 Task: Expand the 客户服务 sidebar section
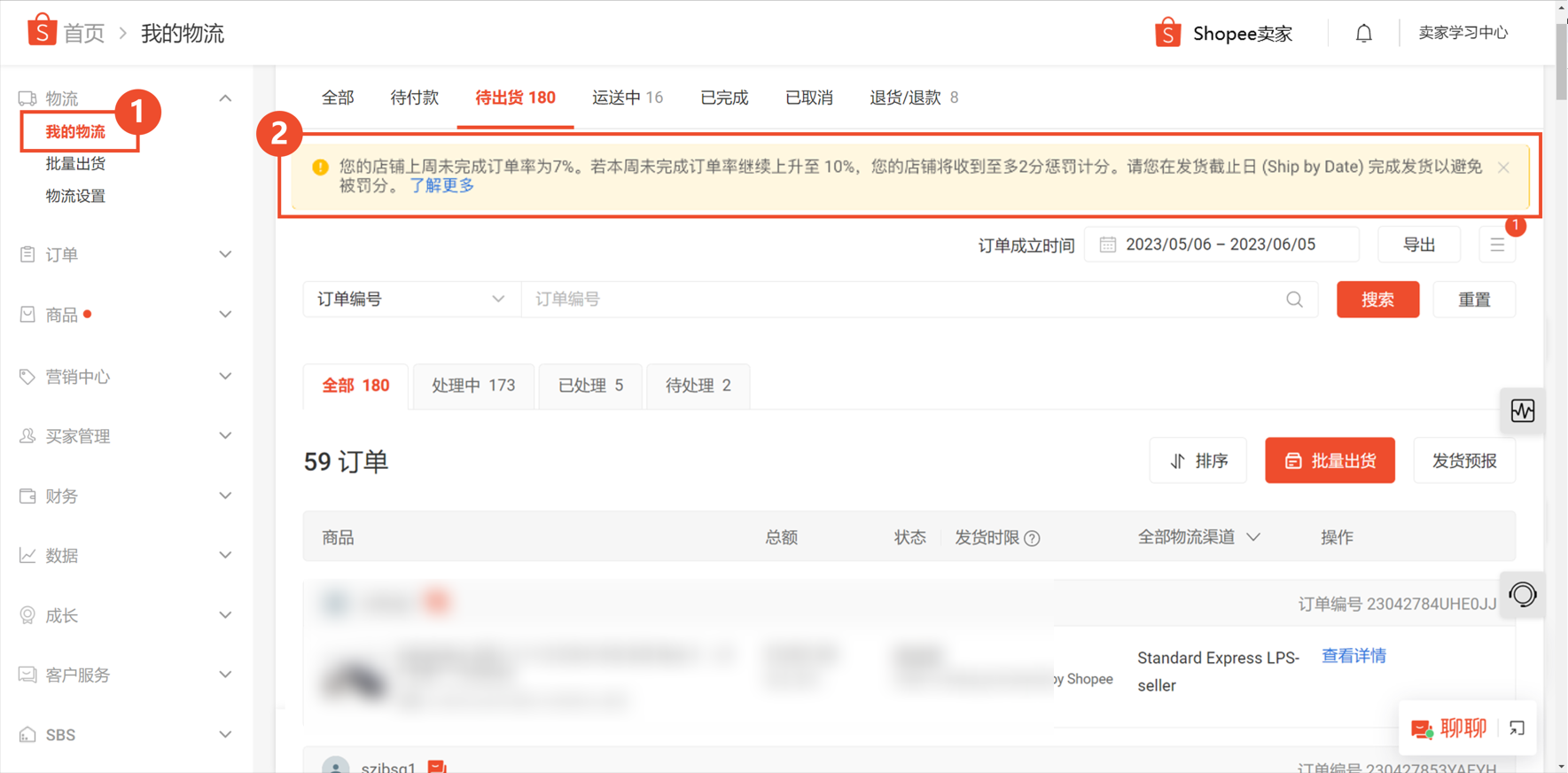coord(225,675)
